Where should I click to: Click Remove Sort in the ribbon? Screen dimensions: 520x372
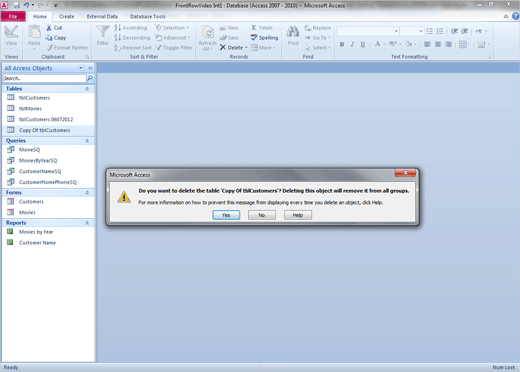click(133, 48)
